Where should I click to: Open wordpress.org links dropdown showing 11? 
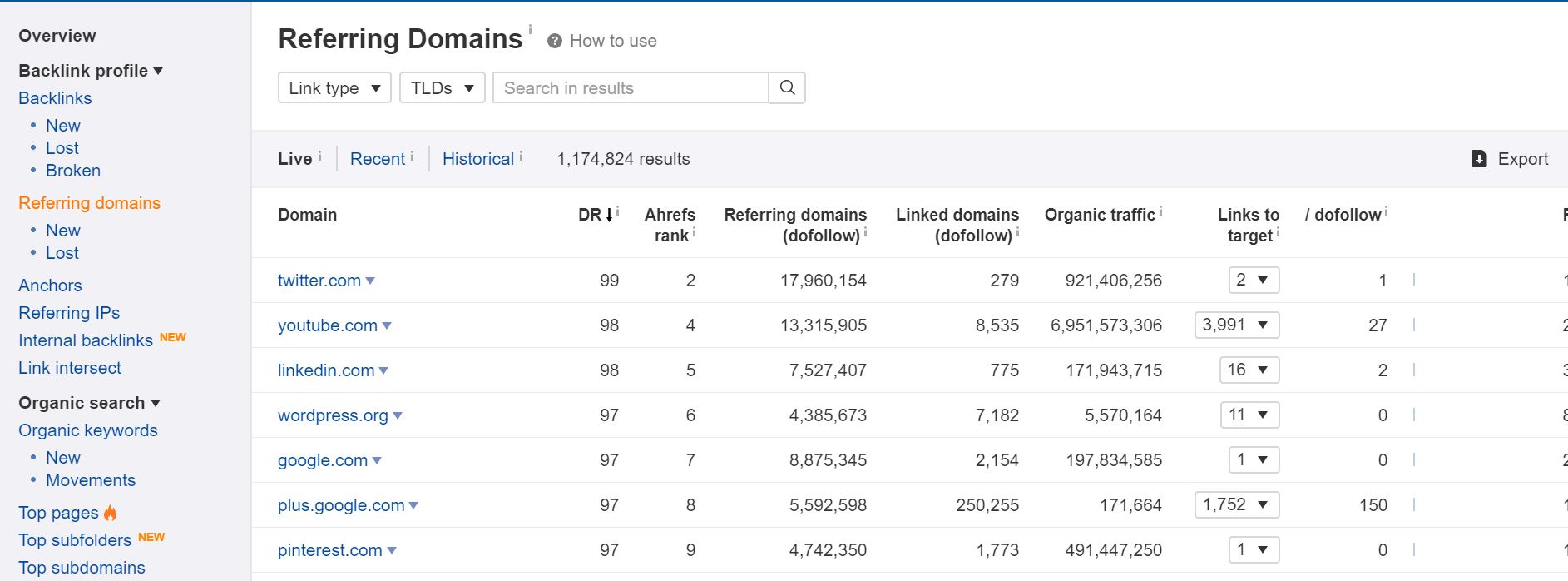click(1249, 415)
